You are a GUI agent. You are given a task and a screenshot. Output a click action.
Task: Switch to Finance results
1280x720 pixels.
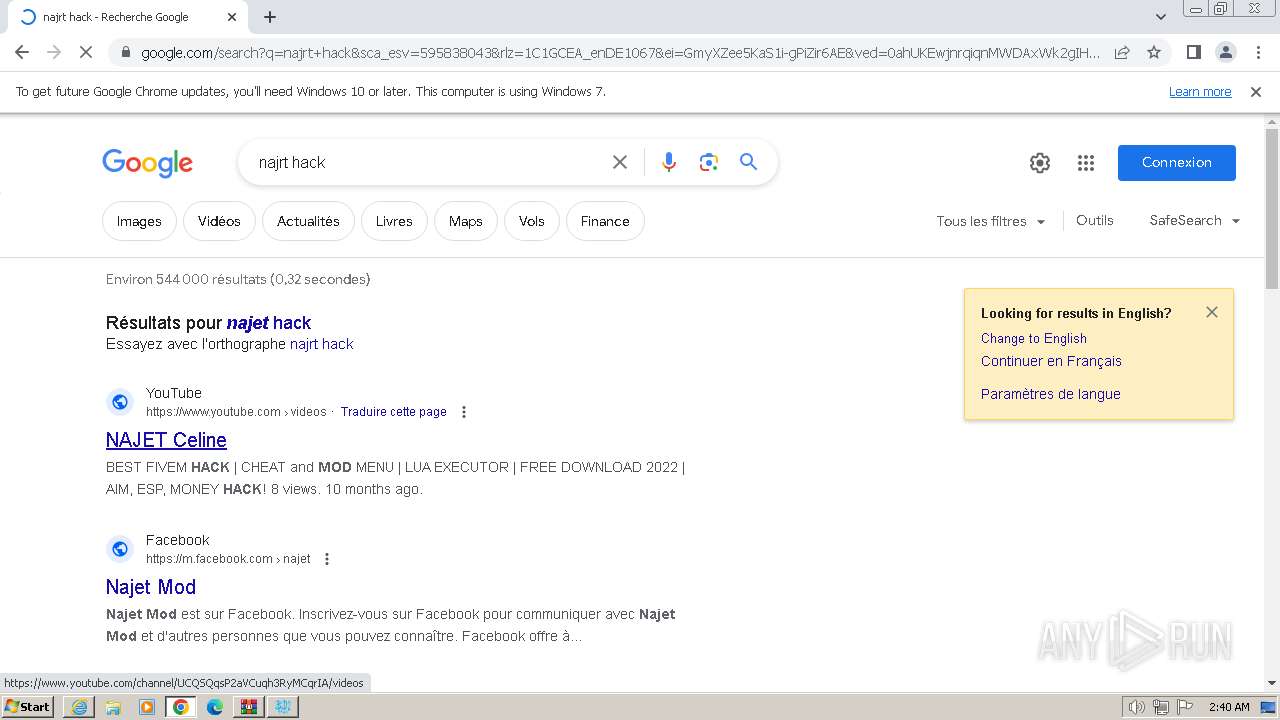[605, 221]
